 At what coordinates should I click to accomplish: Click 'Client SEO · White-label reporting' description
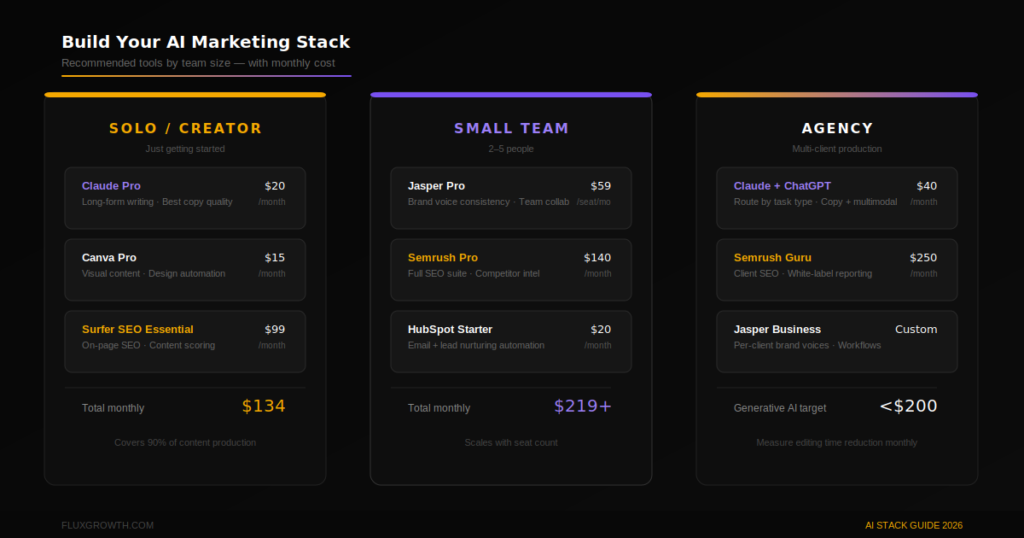[803, 274]
